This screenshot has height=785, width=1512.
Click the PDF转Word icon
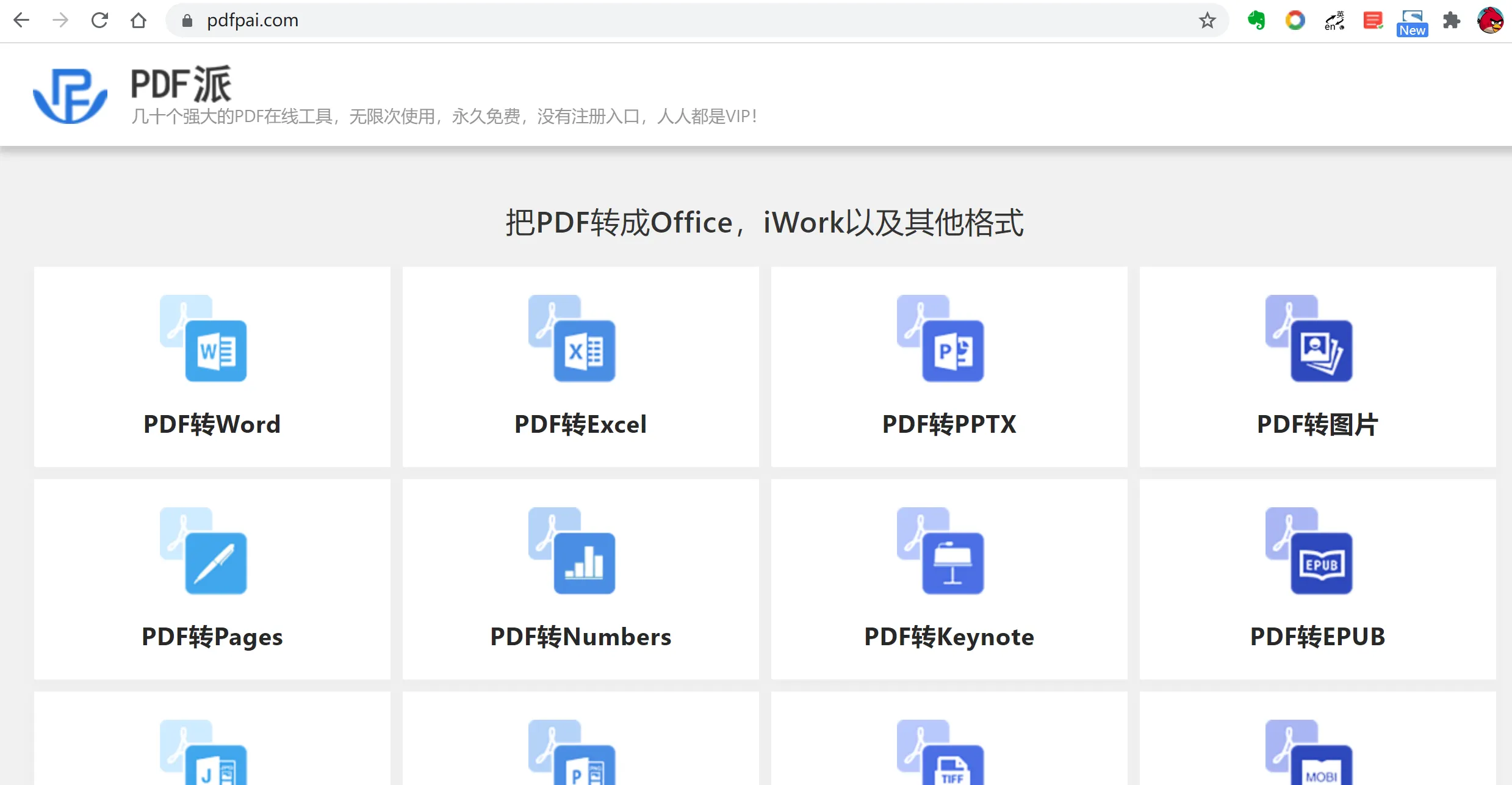click(x=203, y=338)
